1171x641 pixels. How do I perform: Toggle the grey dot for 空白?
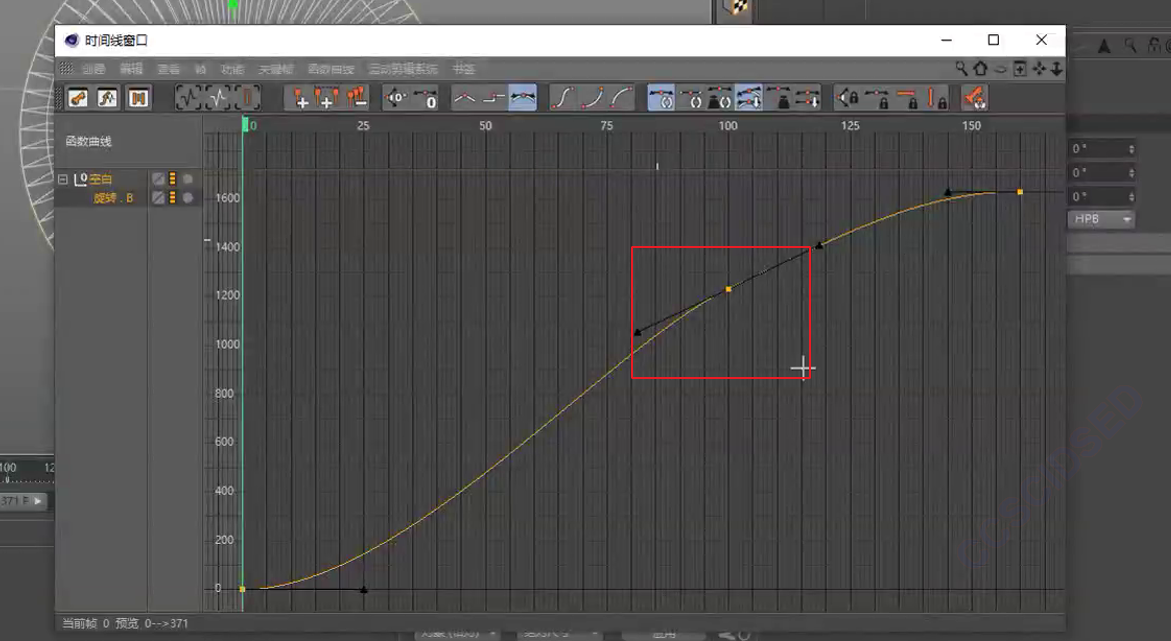(187, 179)
